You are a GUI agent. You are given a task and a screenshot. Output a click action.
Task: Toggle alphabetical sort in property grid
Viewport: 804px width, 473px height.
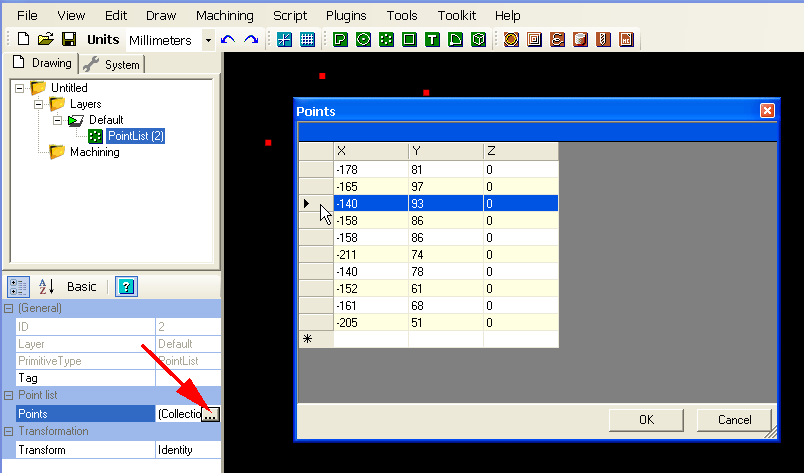46,287
